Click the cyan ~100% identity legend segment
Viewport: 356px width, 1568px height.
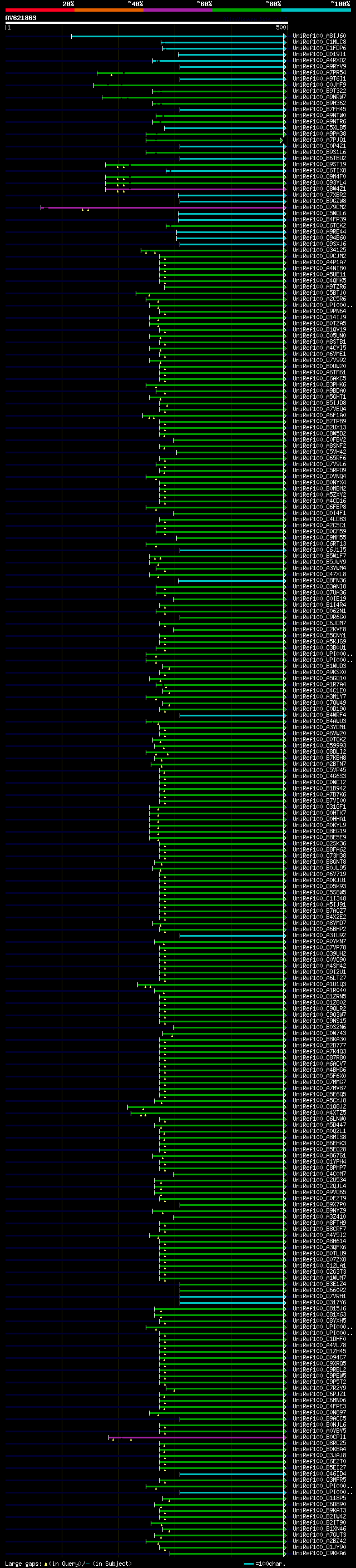(316, 10)
